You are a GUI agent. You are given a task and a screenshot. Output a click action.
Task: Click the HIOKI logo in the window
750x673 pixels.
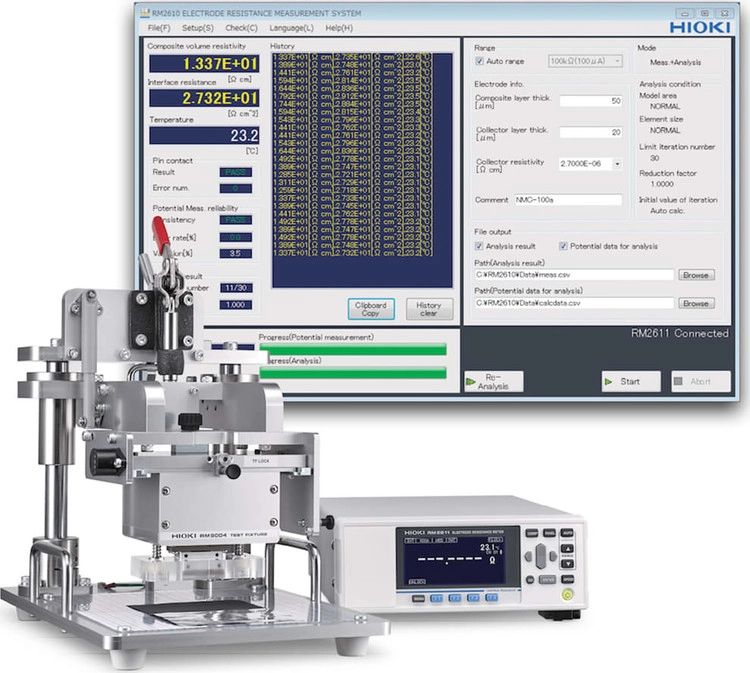click(x=700, y=27)
